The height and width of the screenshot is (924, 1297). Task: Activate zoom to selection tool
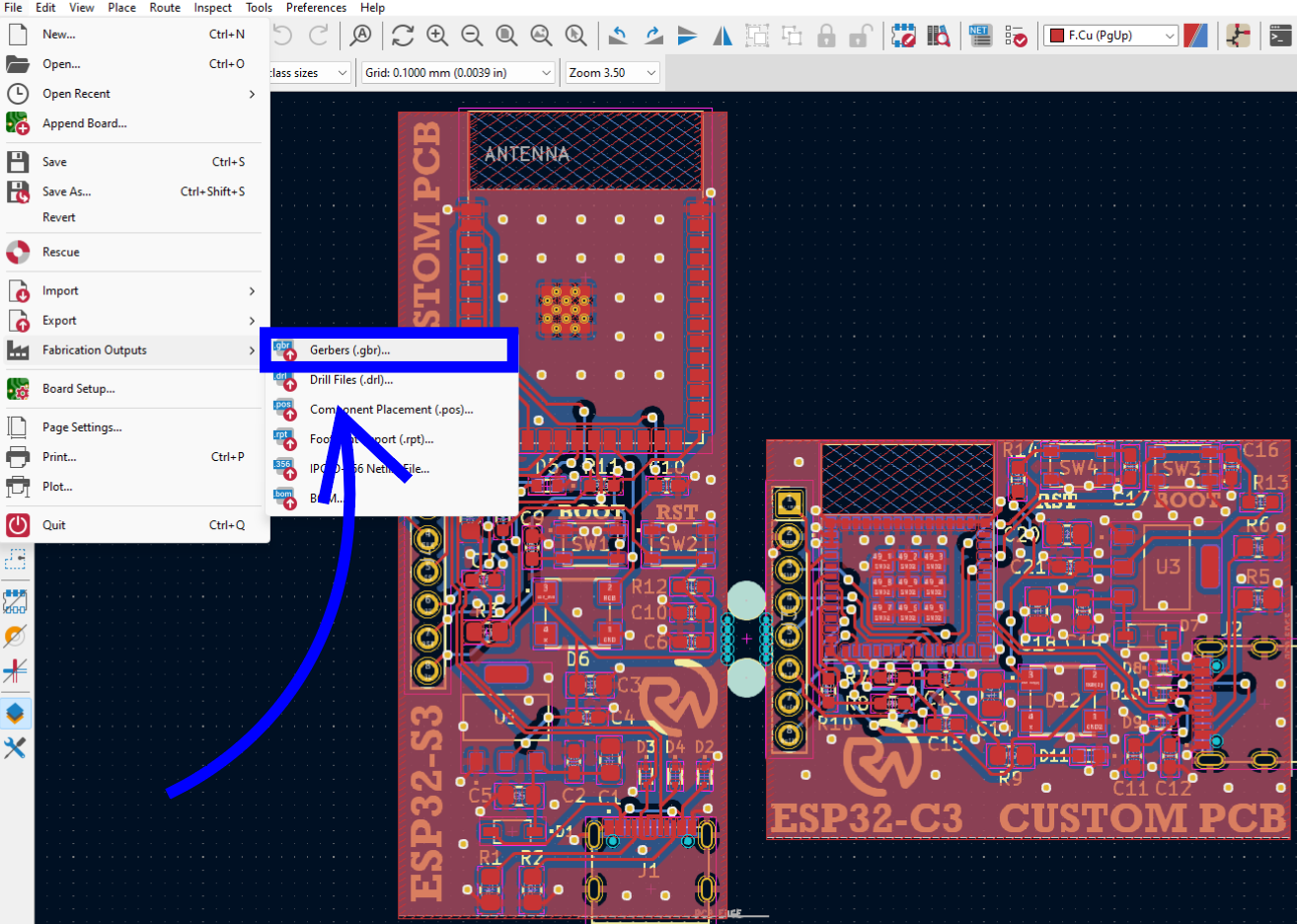(x=575, y=36)
